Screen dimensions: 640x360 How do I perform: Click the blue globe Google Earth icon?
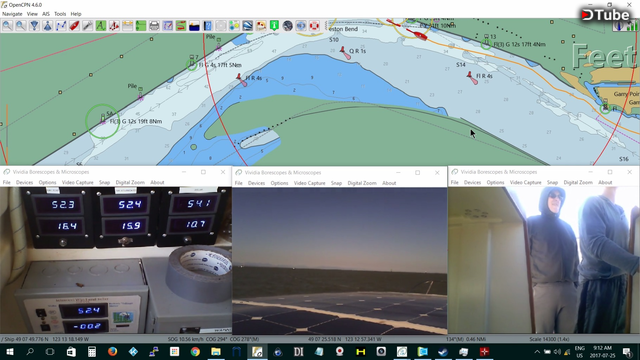click(x=247, y=26)
